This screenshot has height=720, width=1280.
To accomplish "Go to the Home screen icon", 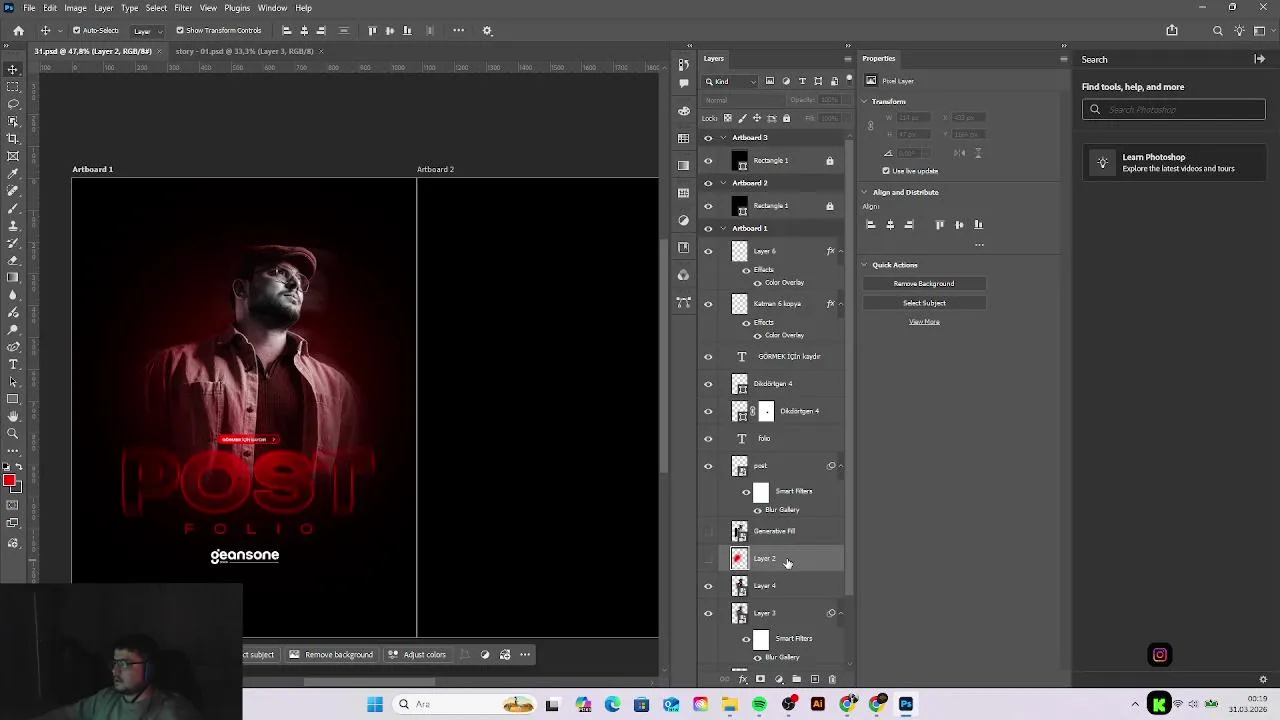I will coord(18,31).
